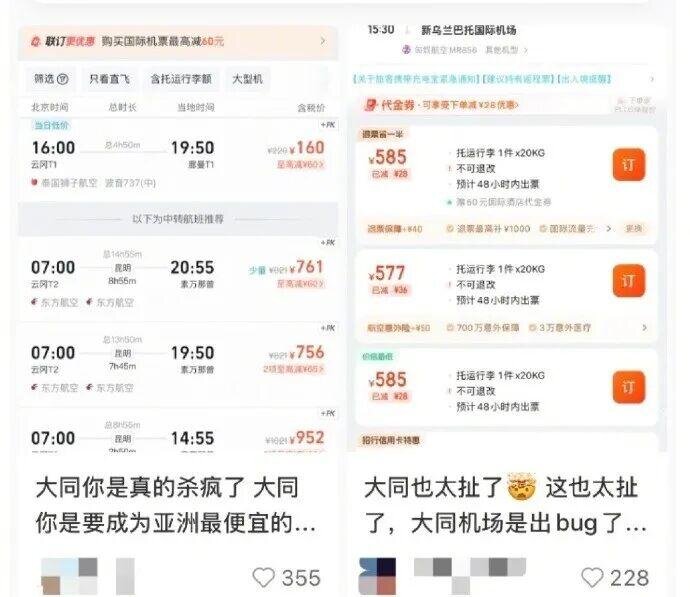Image resolution: width=690 pixels, height=597 pixels.
Task: Expand the 退票保障 insurance details arrow
Action: [x=609, y=228]
